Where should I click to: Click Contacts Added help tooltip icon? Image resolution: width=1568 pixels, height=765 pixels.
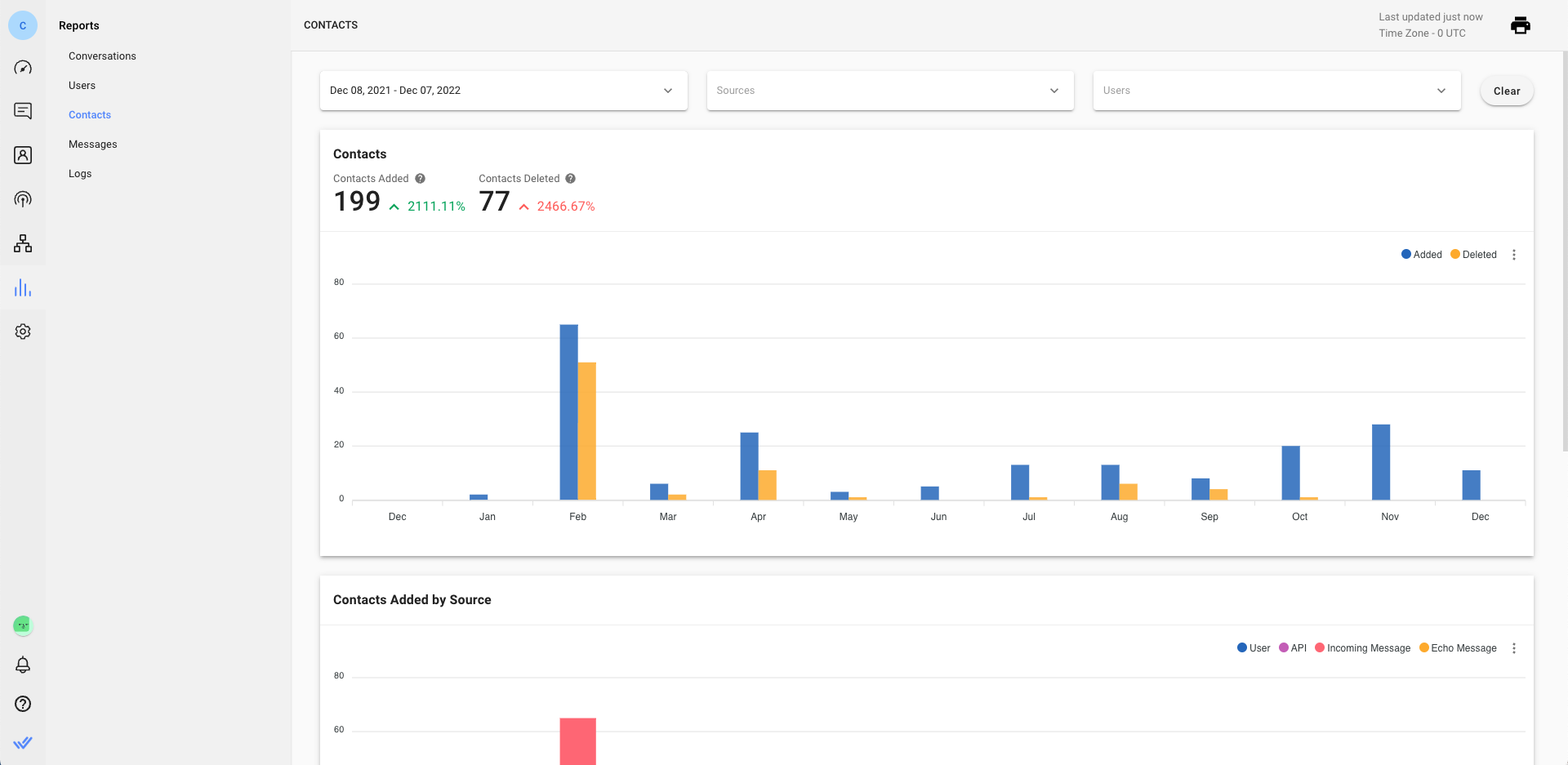point(420,179)
